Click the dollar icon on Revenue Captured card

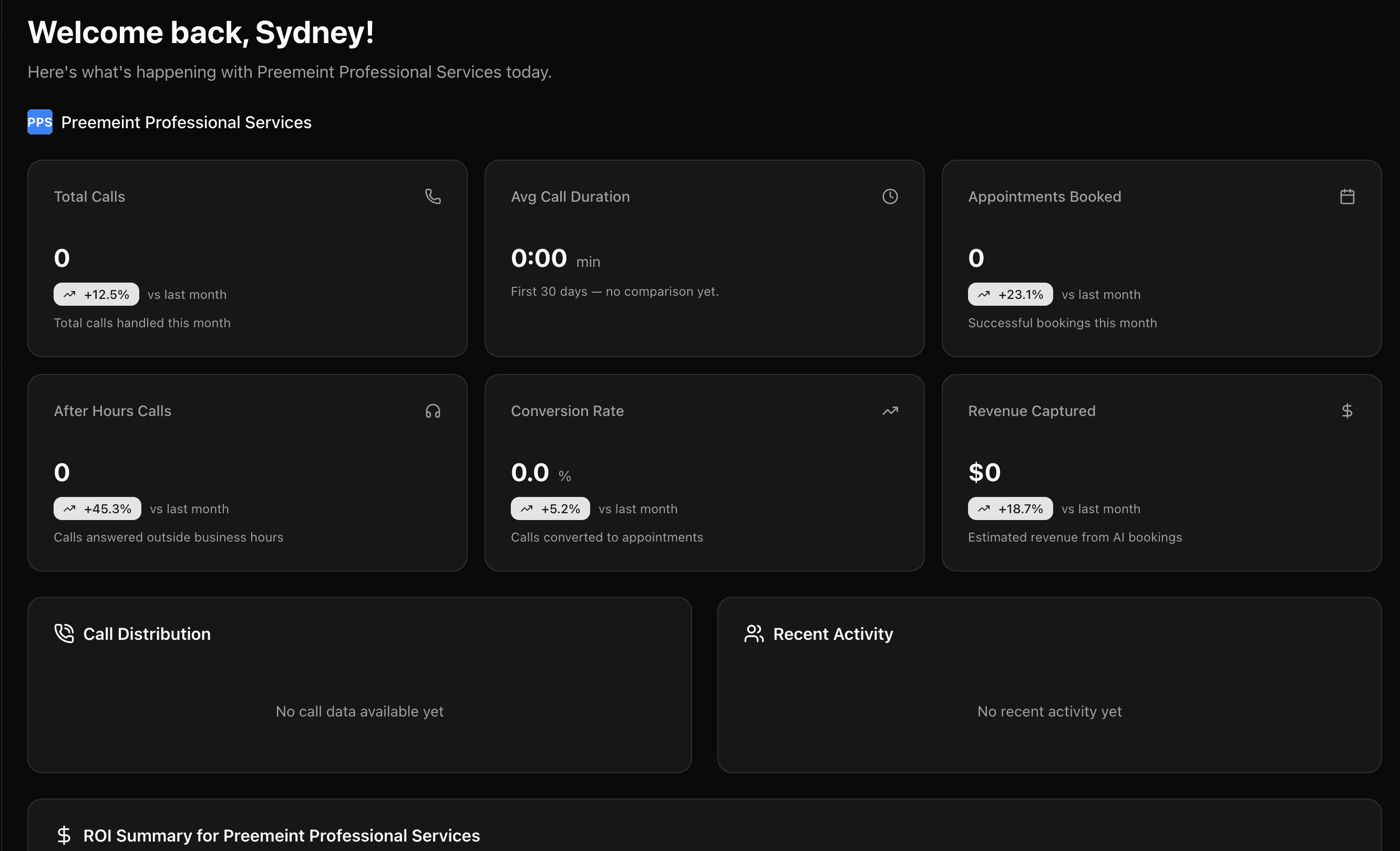tap(1347, 411)
